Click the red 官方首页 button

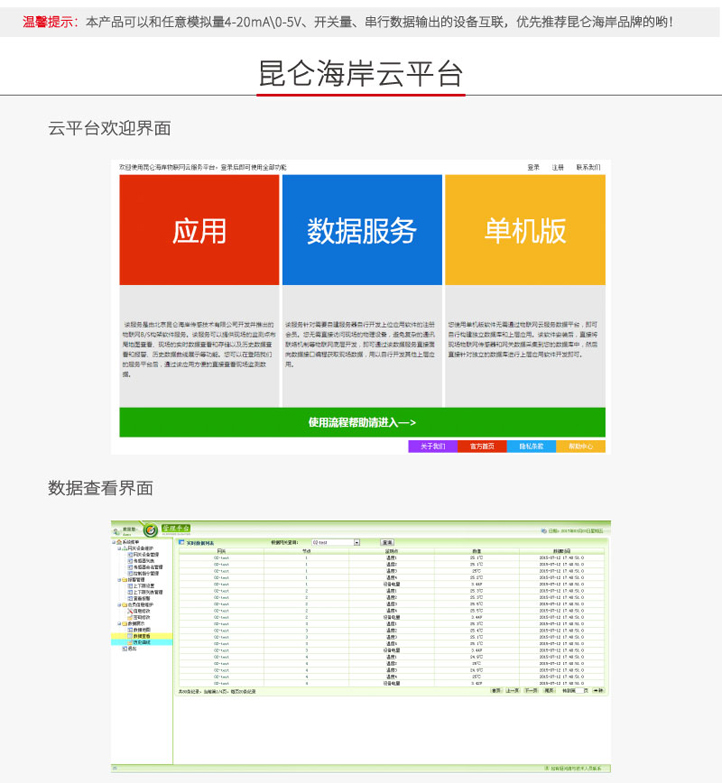482,446
